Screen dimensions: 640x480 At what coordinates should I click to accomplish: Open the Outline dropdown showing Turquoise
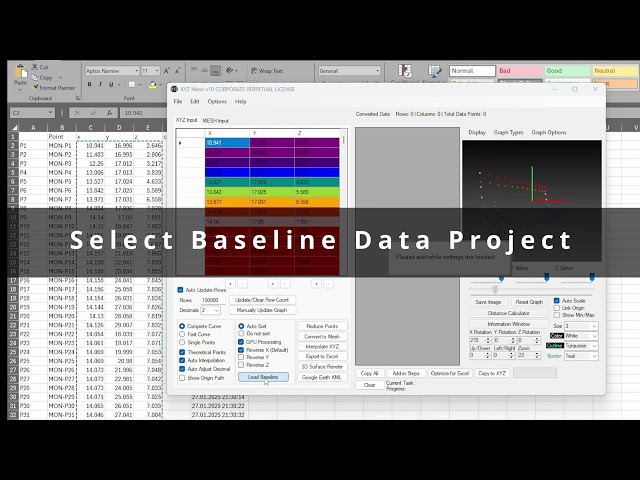pyautogui.click(x=581, y=346)
